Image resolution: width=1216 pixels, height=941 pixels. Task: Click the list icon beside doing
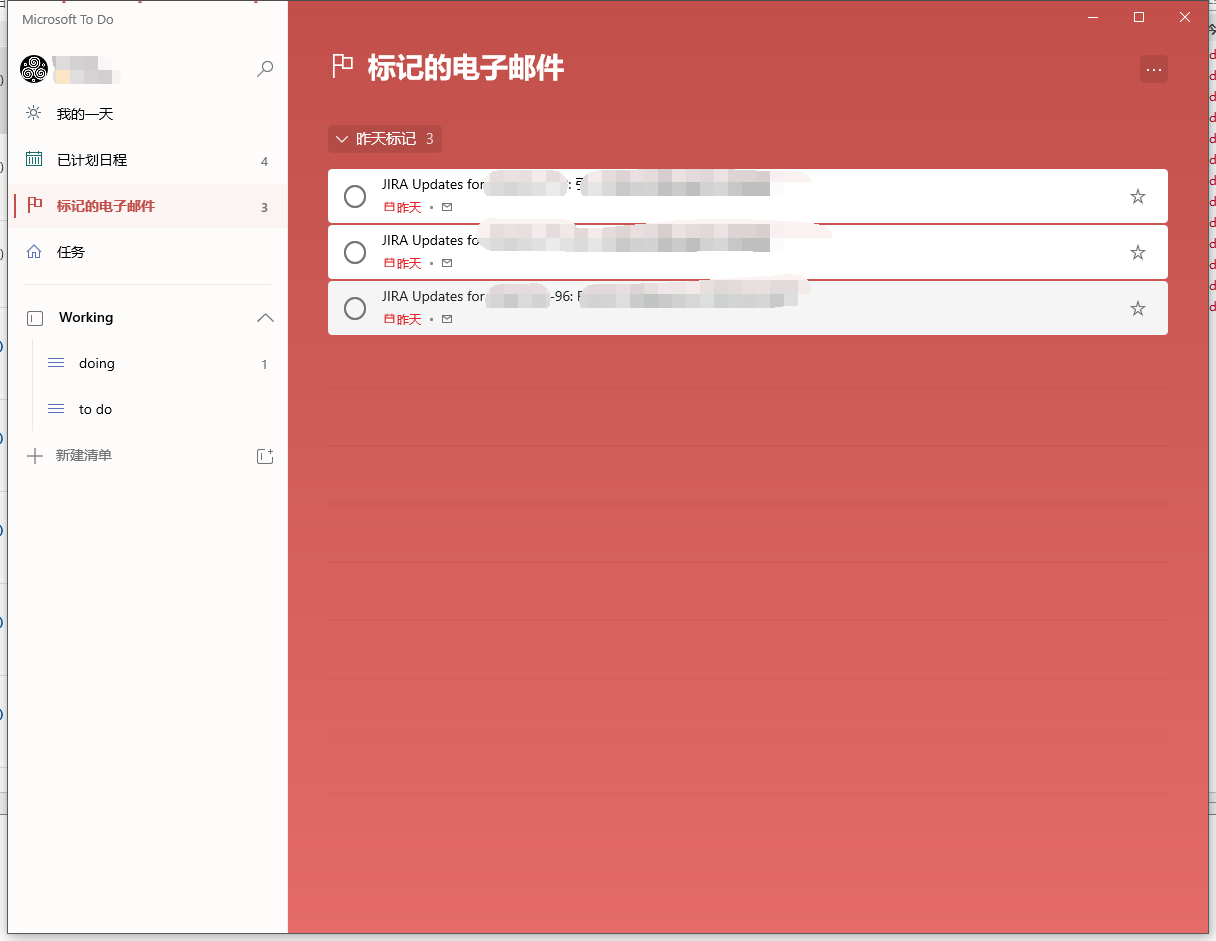pyautogui.click(x=56, y=363)
